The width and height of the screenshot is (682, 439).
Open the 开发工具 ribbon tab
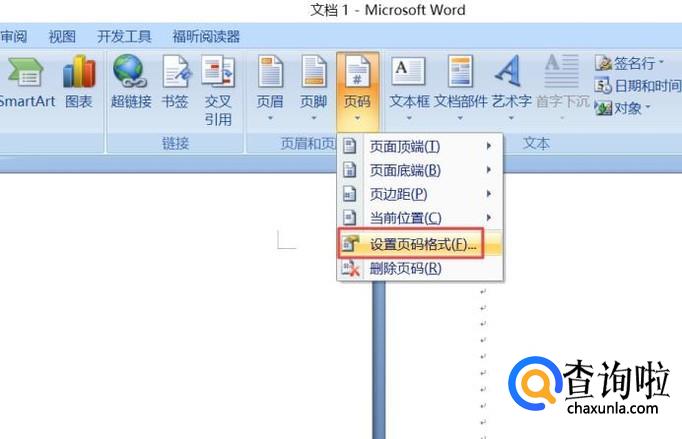click(124, 37)
